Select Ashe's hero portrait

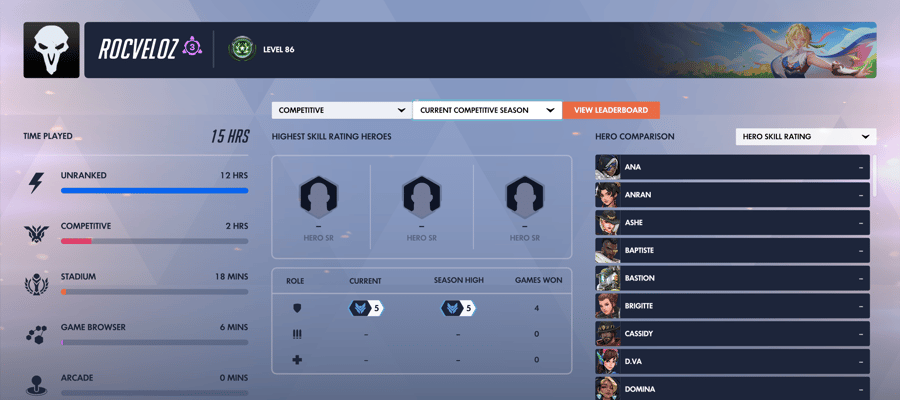pos(608,223)
